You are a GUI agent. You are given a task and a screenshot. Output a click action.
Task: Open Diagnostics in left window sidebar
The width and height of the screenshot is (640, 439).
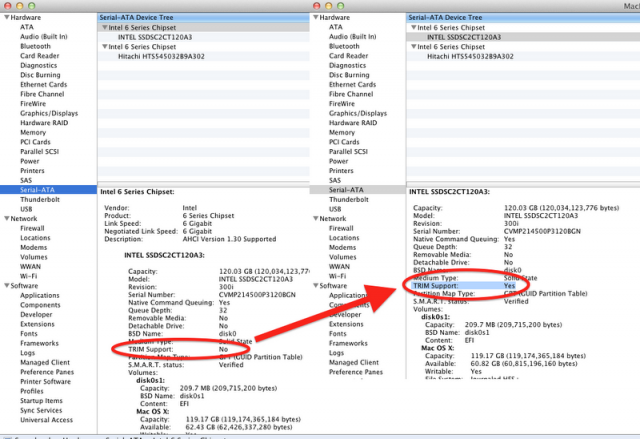click(x=39, y=65)
